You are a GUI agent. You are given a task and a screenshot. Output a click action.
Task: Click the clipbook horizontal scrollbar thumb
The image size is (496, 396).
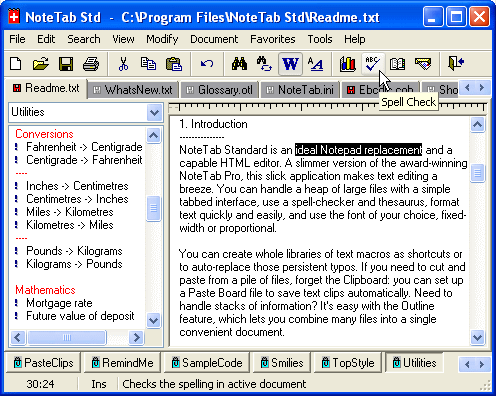(67, 337)
